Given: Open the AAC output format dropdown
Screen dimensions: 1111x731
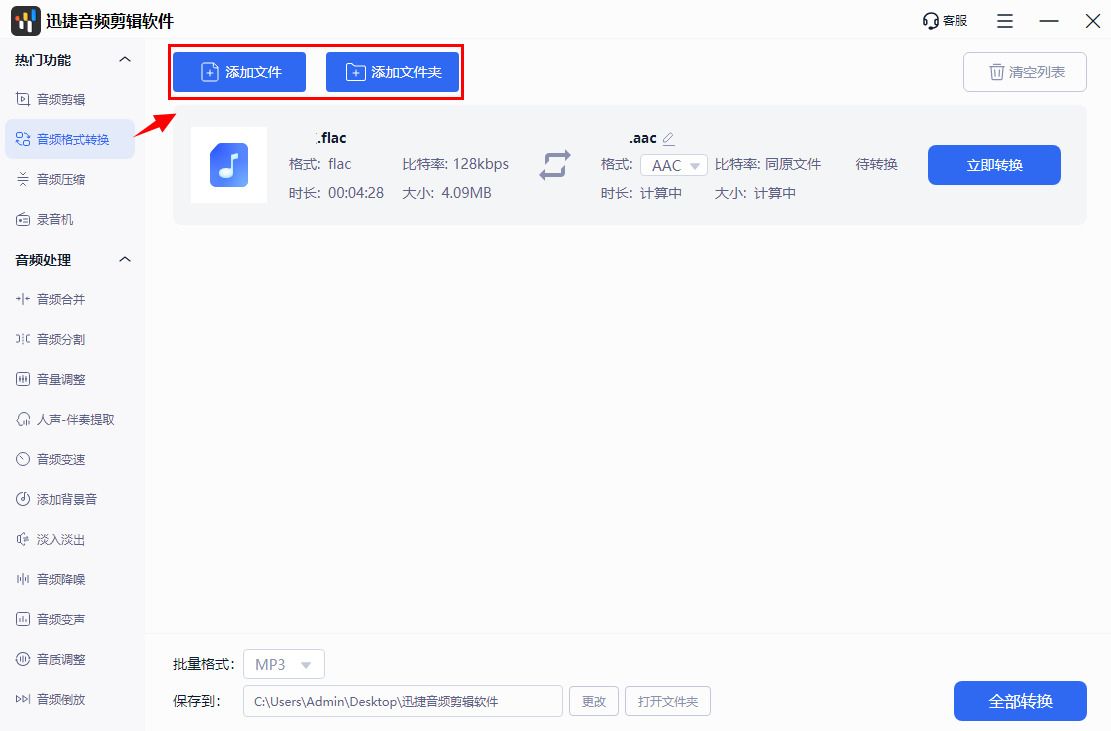Looking at the screenshot, I should (674, 165).
